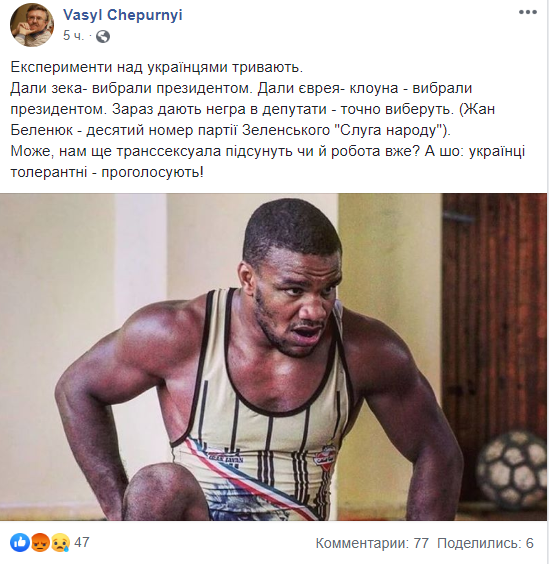This screenshot has width=549, height=564.
Task: Click the globe public audience icon
Action: pos(103,36)
